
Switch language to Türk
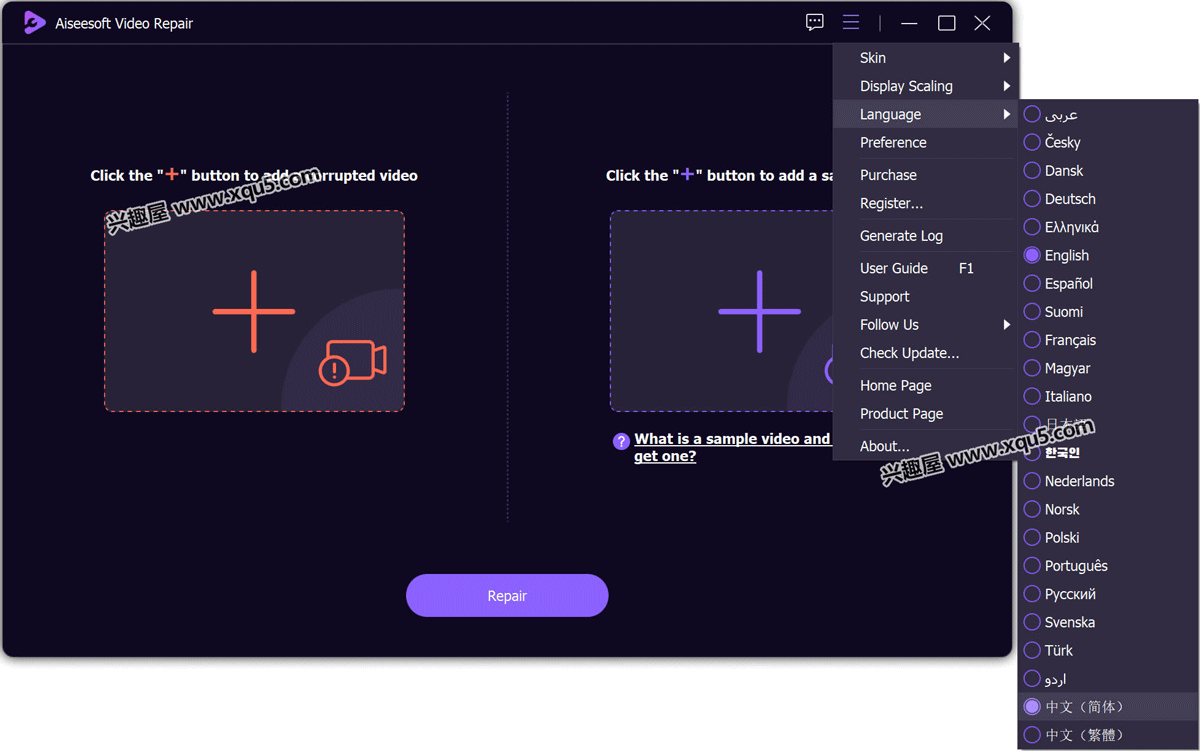point(1108,650)
